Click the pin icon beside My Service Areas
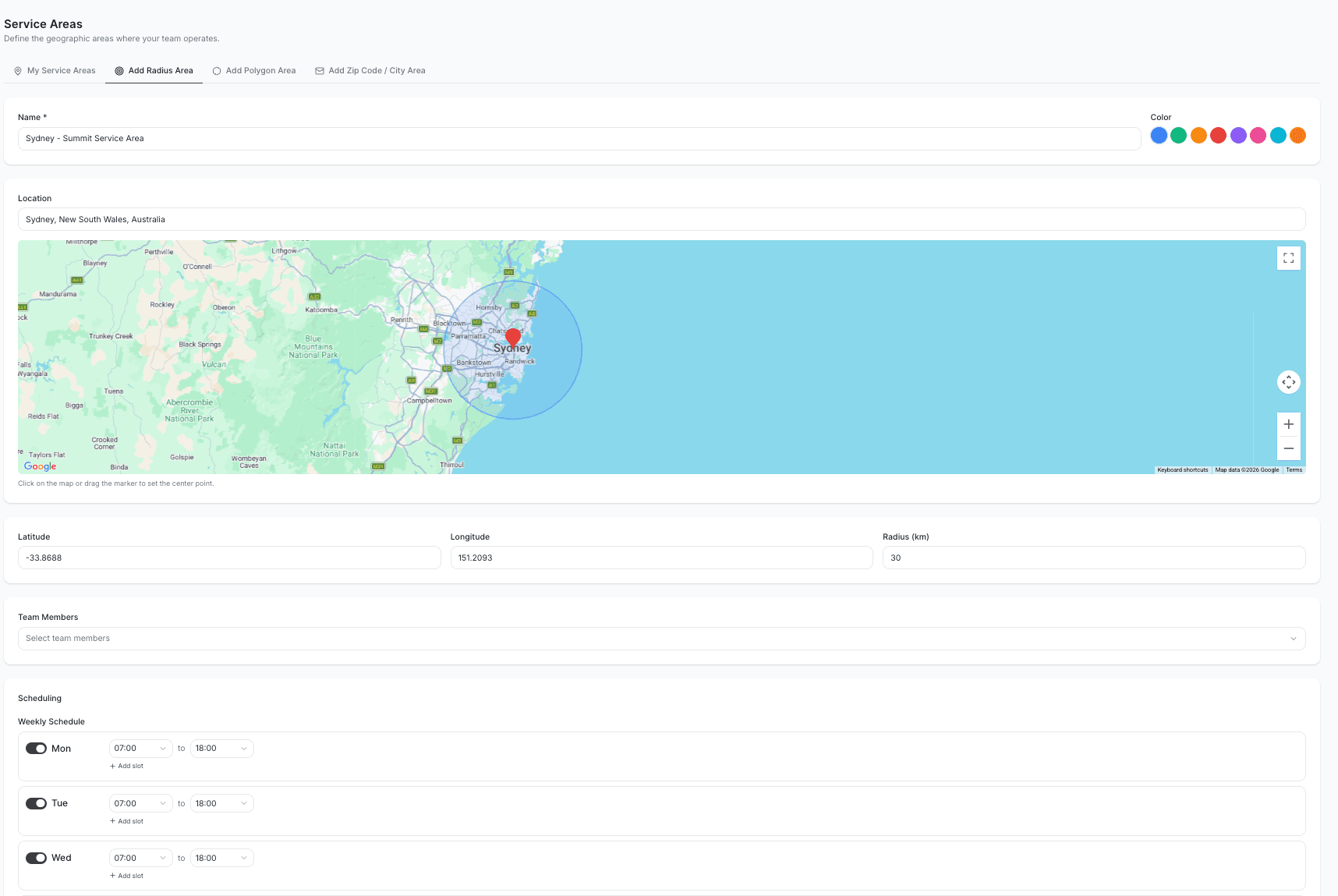Image resolution: width=1338 pixels, height=896 pixels. [17, 70]
